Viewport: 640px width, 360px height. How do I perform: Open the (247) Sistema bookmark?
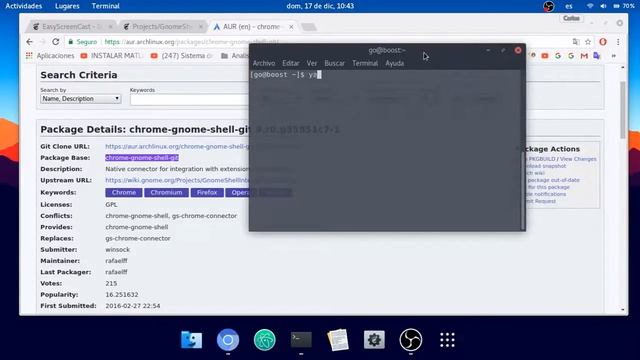tap(182, 56)
